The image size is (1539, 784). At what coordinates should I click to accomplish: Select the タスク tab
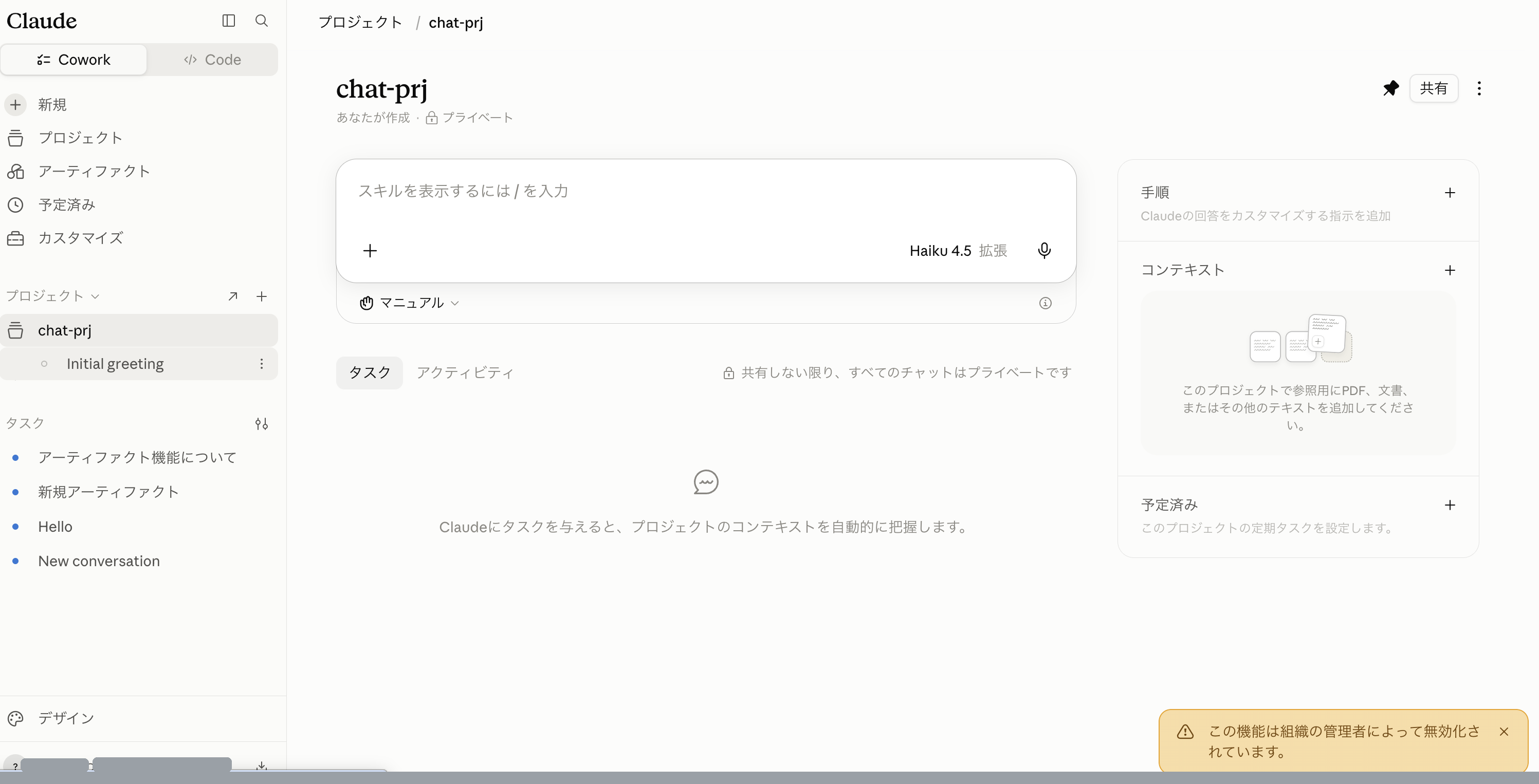pos(369,372)
